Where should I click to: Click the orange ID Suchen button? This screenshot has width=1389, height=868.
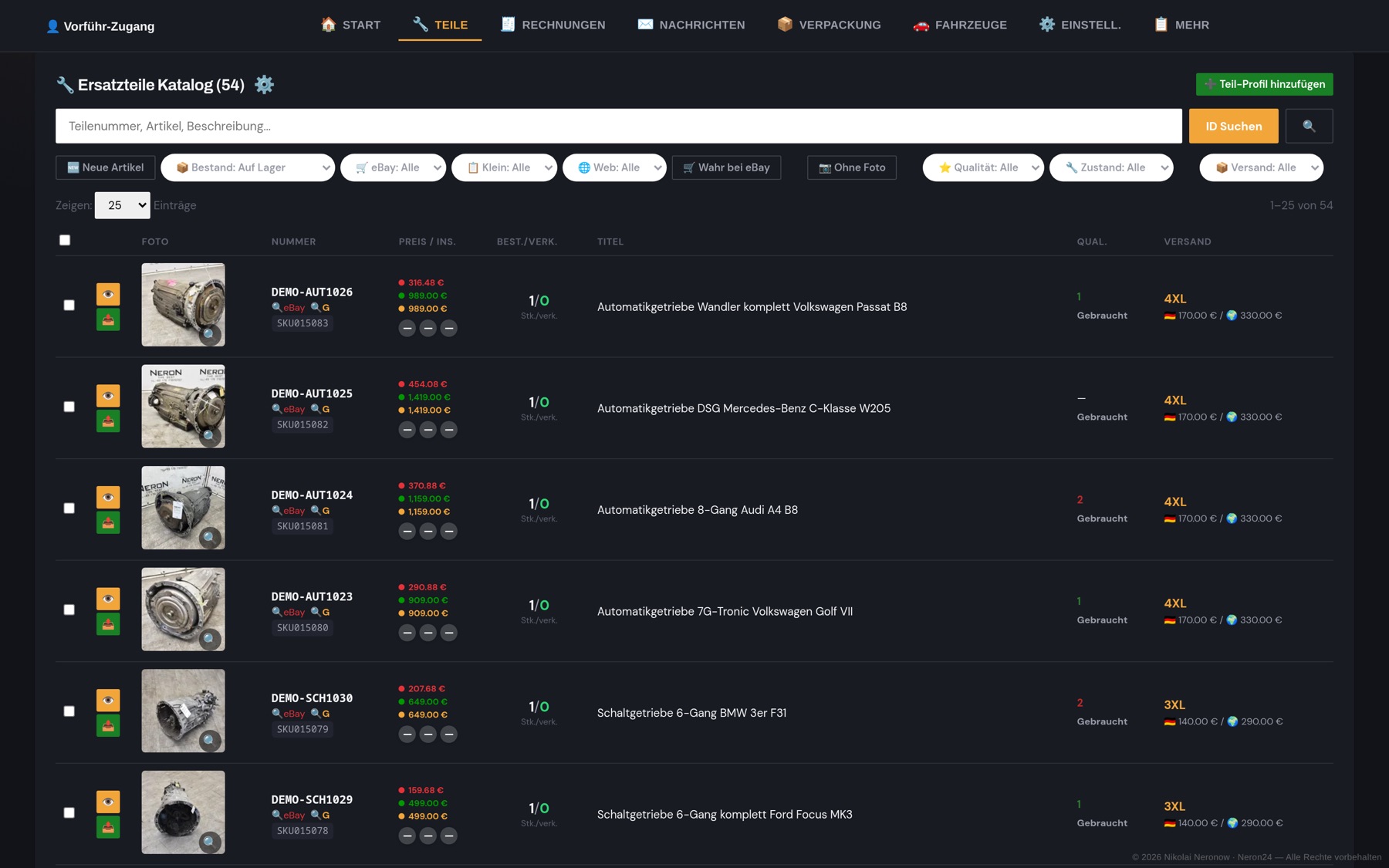(1233, 126)
